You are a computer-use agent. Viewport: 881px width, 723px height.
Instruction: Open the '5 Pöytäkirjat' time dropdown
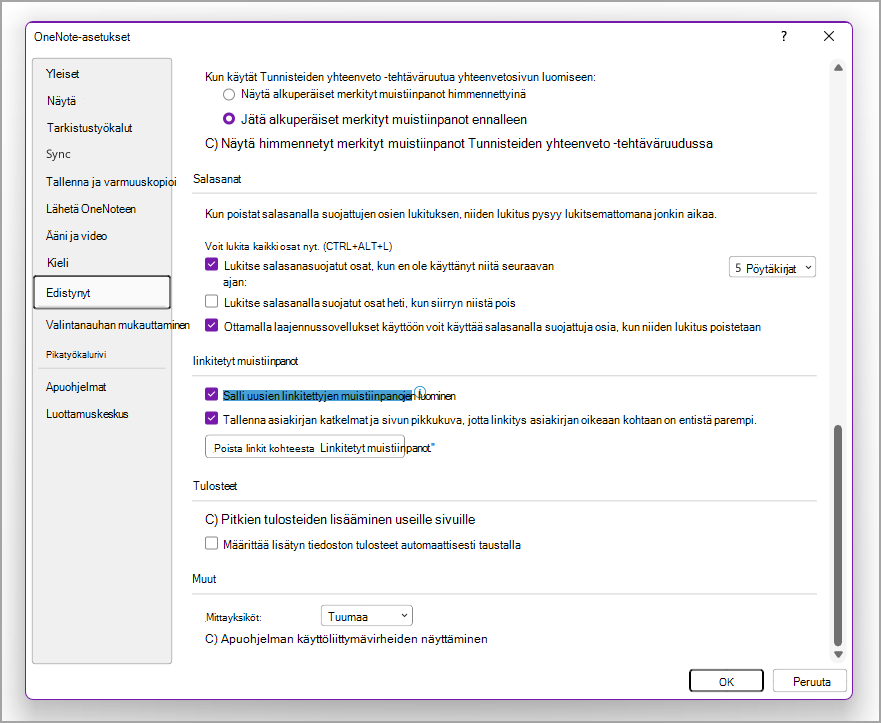pyautogui.click(x=772, y=267)
